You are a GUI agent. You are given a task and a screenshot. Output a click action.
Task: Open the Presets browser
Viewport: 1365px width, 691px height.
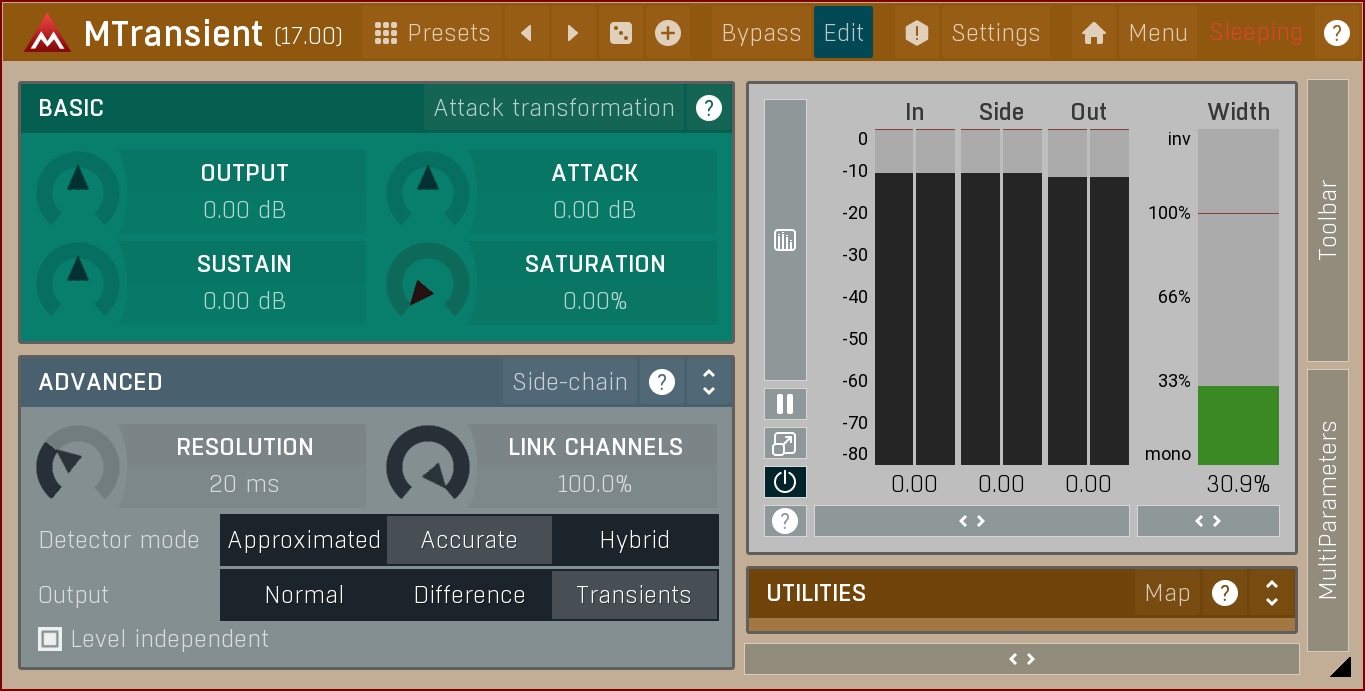point(432,34)
